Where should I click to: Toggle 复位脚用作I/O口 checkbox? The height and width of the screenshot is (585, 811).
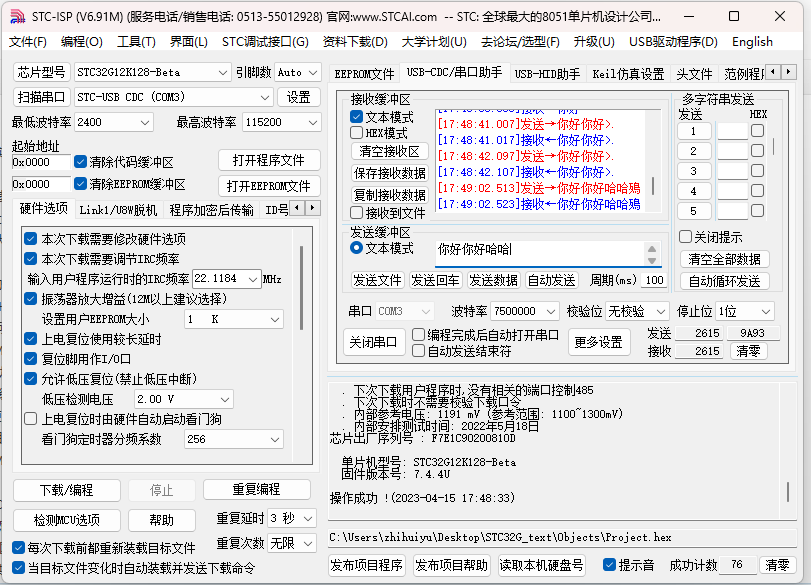pos(31,358)
